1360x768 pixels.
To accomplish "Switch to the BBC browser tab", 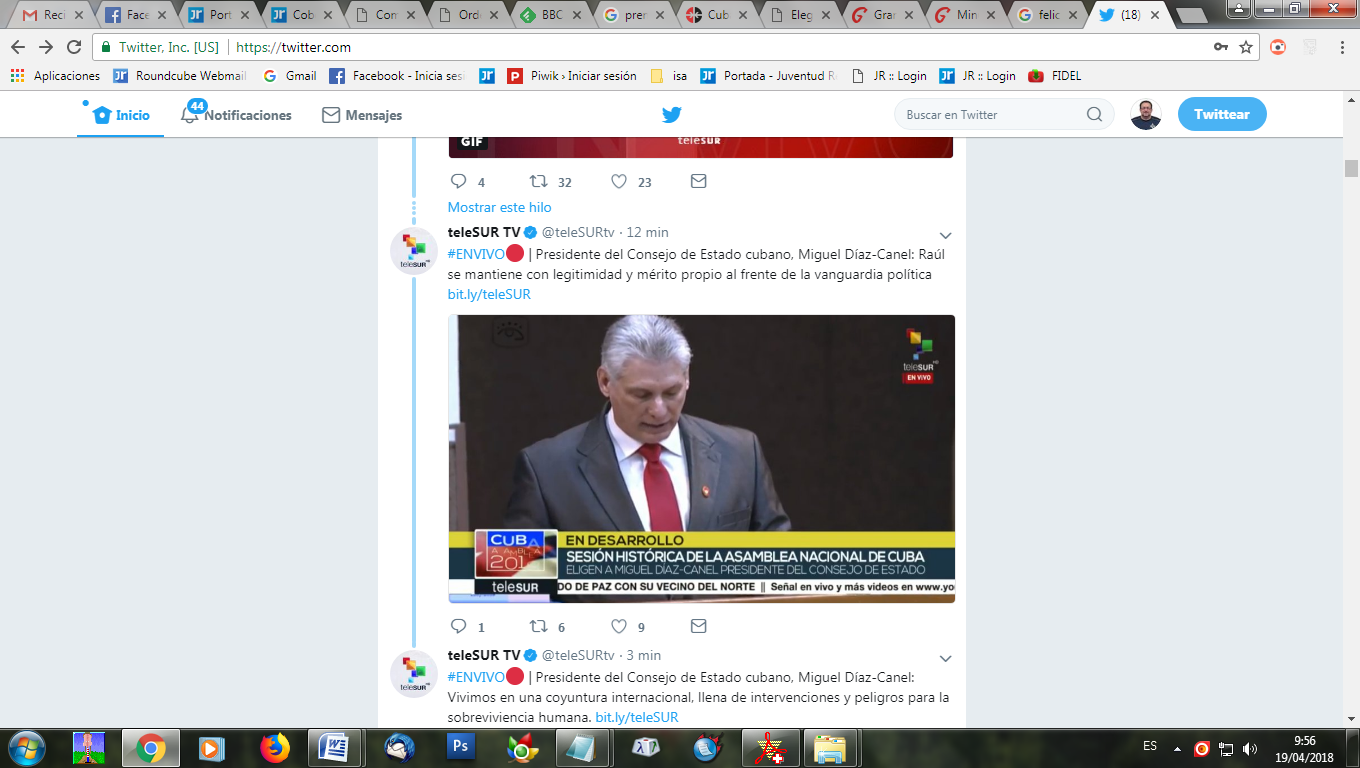I will (550, 15).
